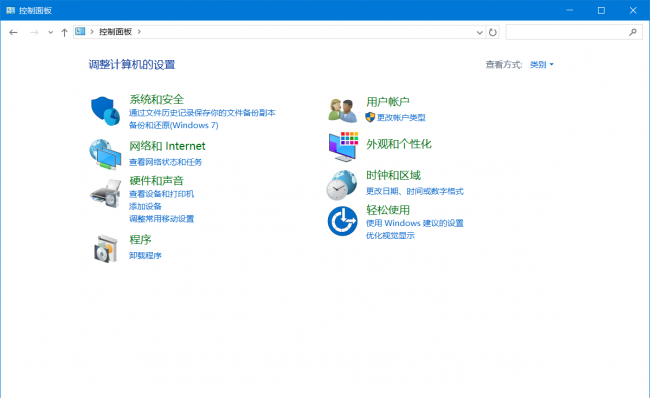Open the 轻松使用 ease of access icon
The height and width of the screenshot is (398, 650).
342,221
